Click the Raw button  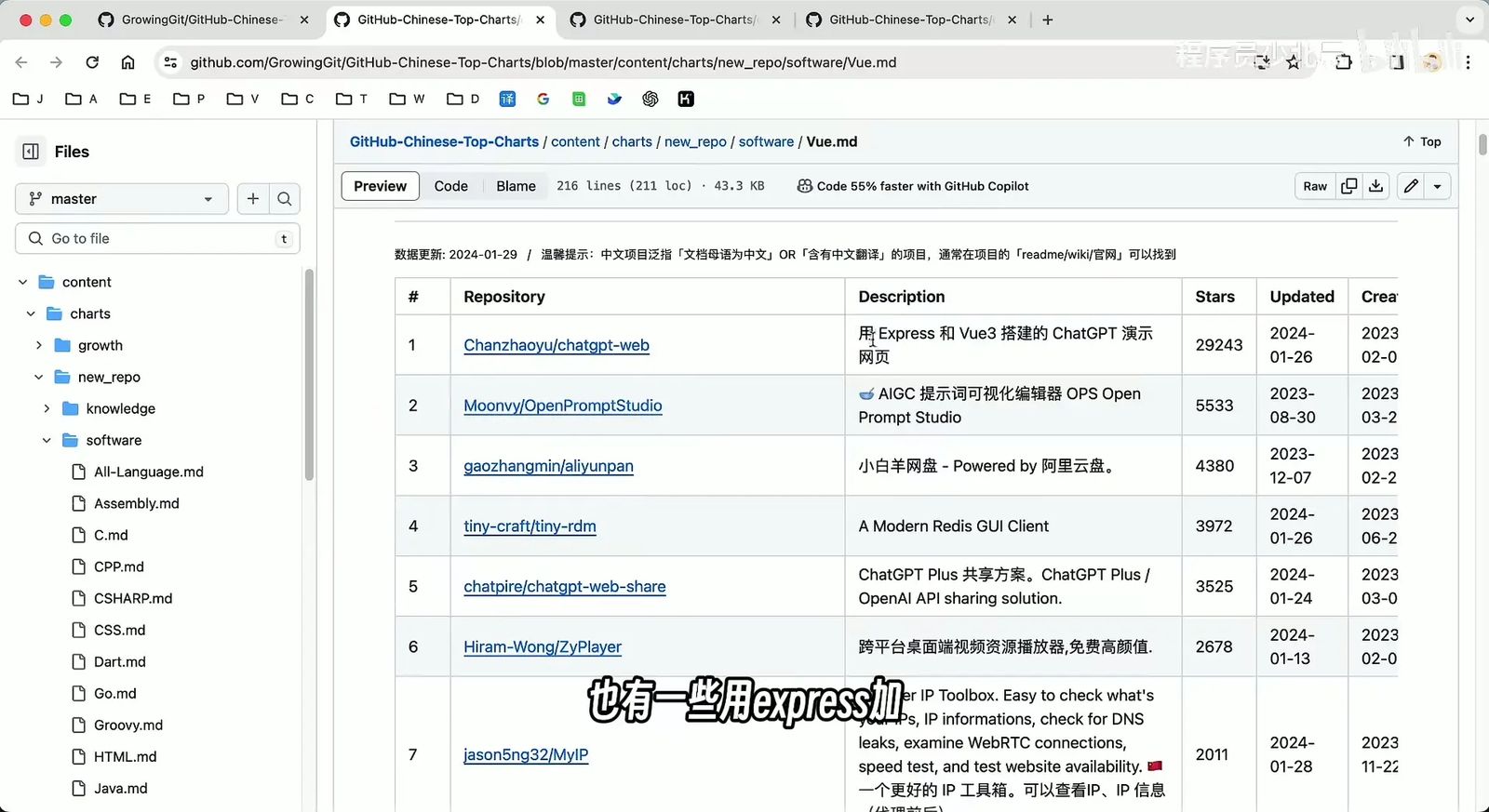(x=1315, y=186)
